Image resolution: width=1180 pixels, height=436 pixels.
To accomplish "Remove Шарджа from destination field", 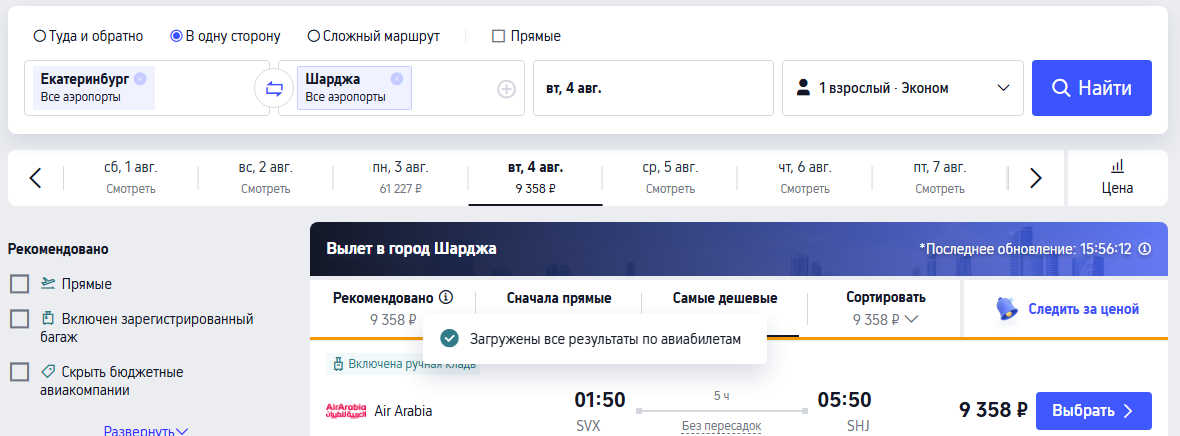I will click(x=397, y=78).
